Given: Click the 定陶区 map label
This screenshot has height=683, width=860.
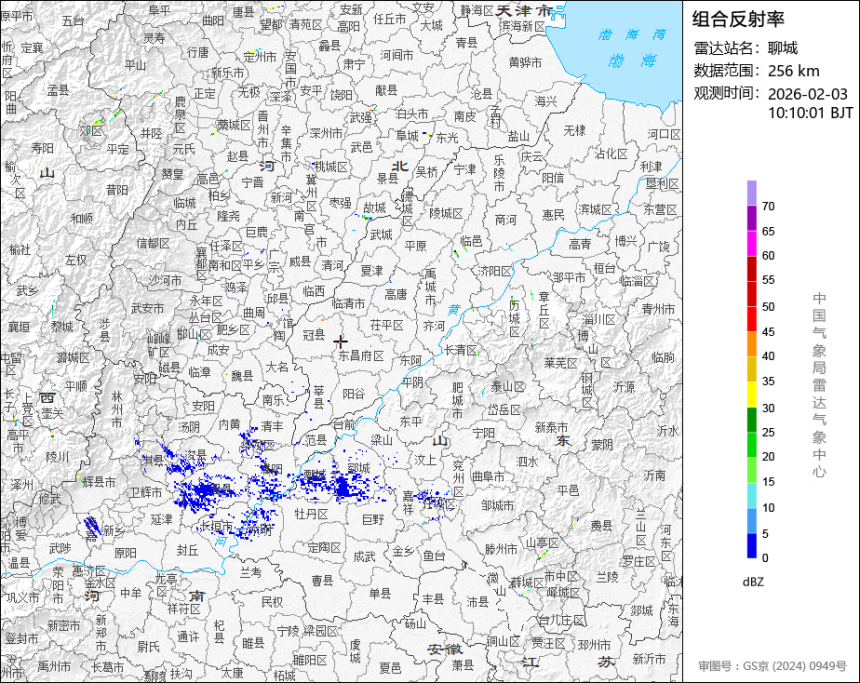Looking at the screenshot, I should click(324, 547).
